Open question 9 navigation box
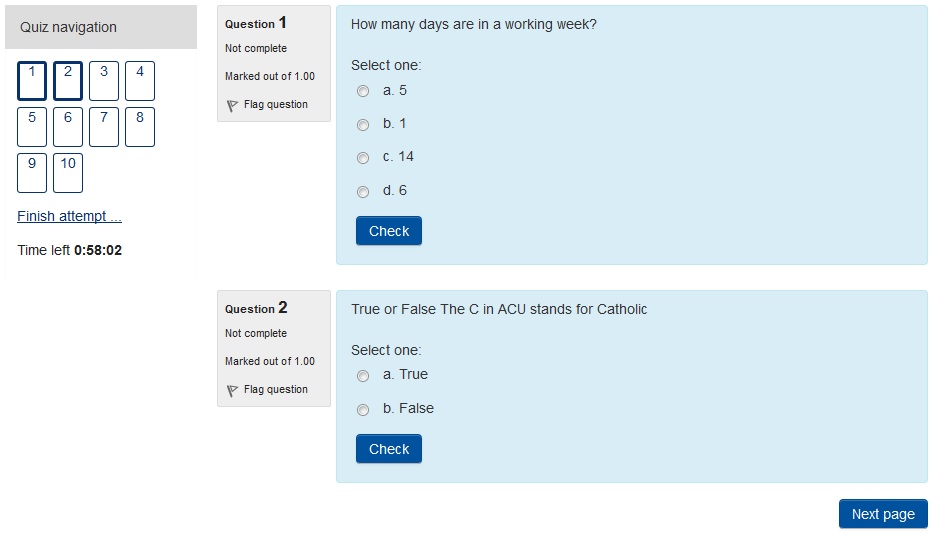Viewport: 934px width, 534px height. pyautogui.click(x=32, y=173)
